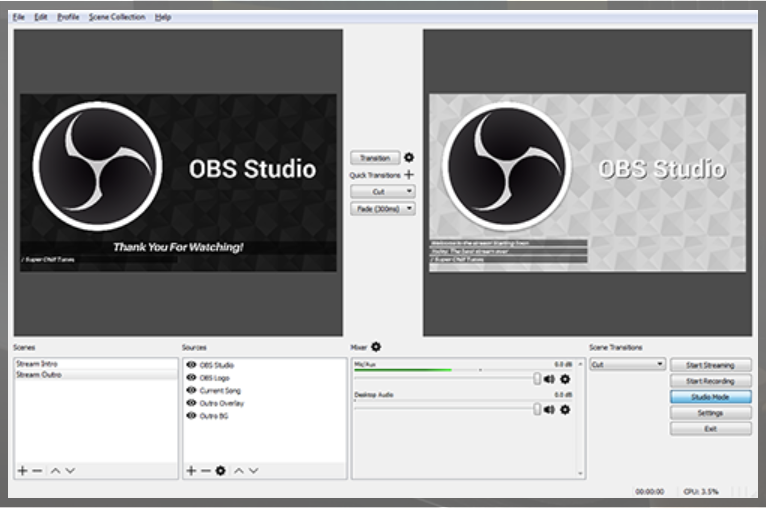Remove selected scene with minus icon
766x508 pixels.
(x=37, y=470)
